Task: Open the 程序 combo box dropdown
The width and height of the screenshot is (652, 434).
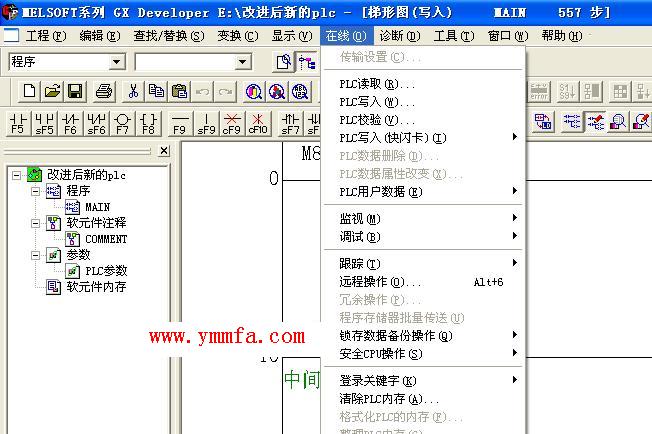Action: pos(117,62)
